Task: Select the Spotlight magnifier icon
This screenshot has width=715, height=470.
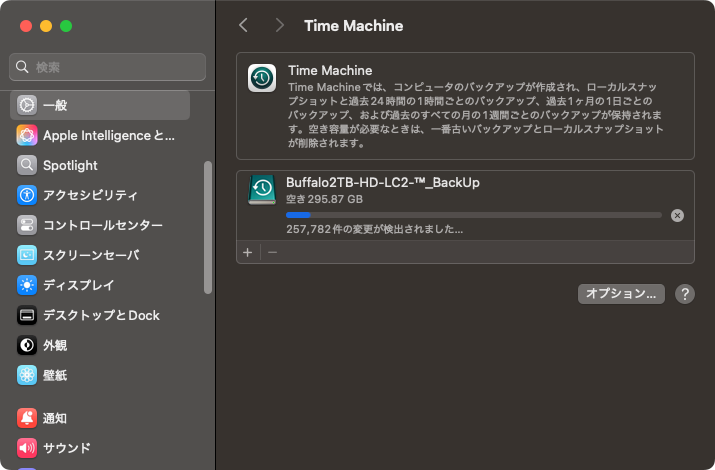Action: (x=27, y=165)
